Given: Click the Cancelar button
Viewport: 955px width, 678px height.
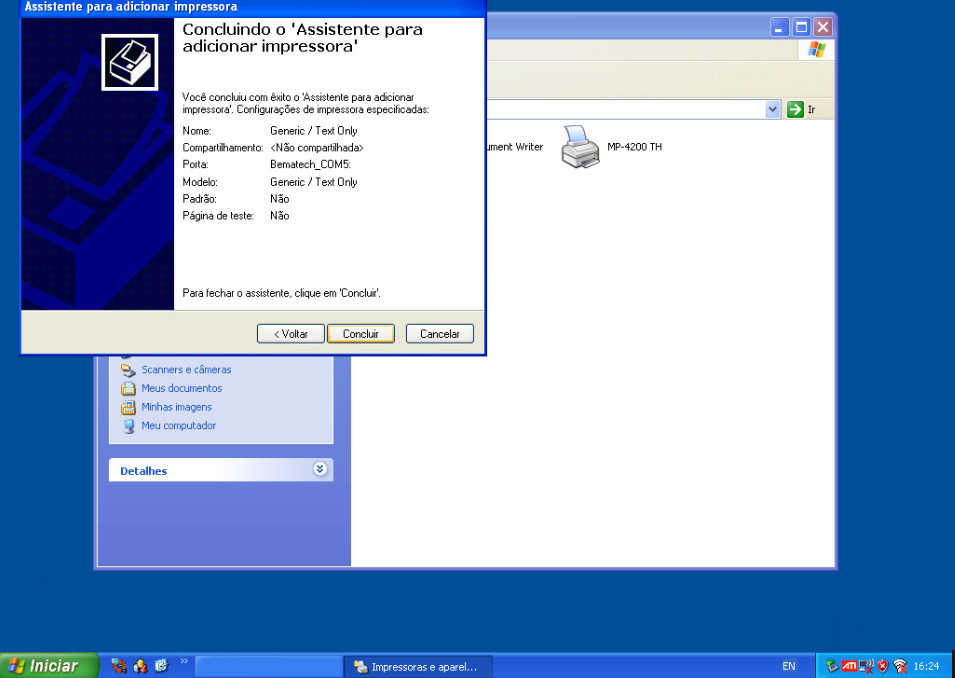Looking at the screenshot, I should [x=439, y=334].
